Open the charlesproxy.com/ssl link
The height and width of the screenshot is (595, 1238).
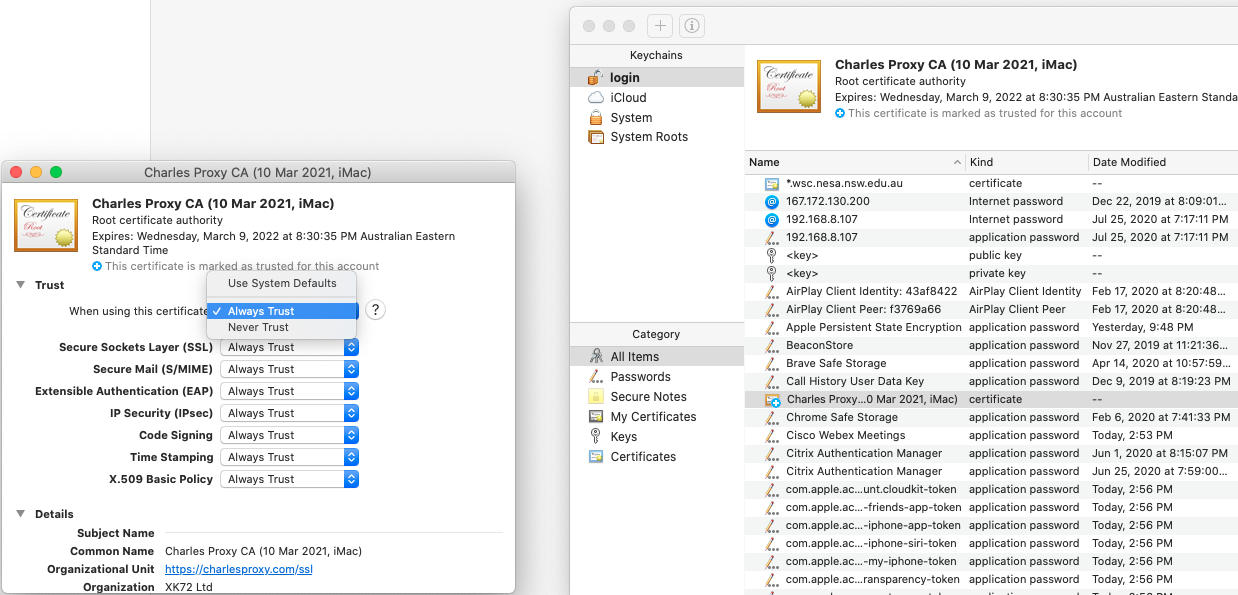[238, 569]
